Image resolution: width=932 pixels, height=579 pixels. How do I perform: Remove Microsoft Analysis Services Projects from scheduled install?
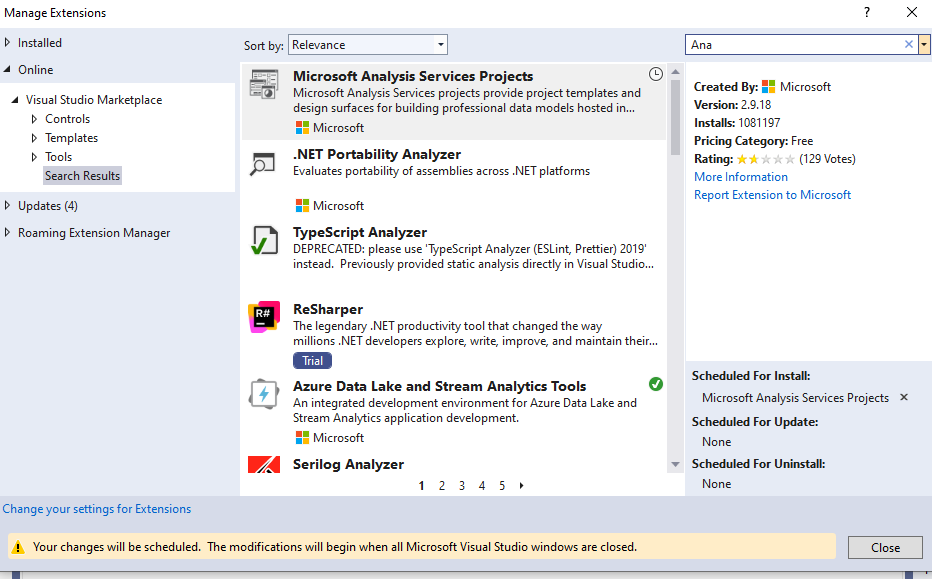tap(904, 397)
